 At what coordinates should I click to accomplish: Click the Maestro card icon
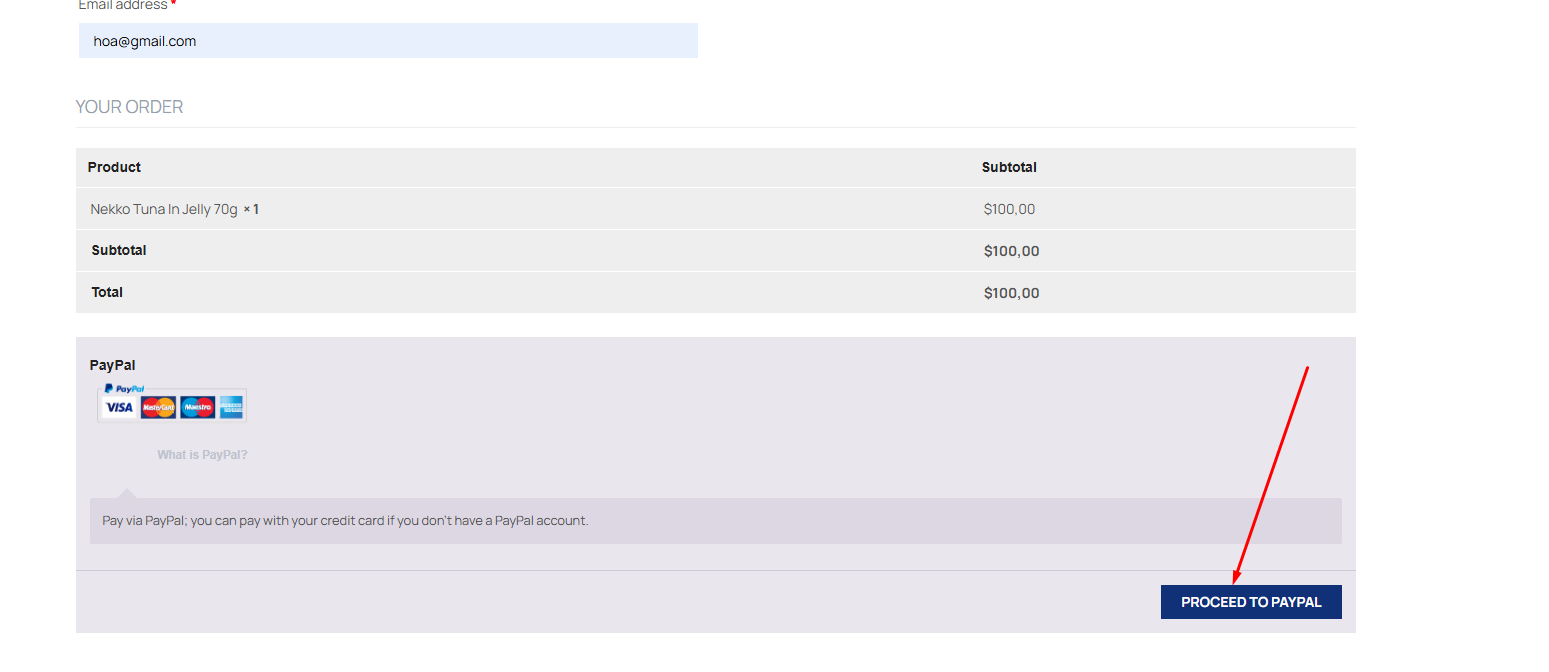click(198, 407)
